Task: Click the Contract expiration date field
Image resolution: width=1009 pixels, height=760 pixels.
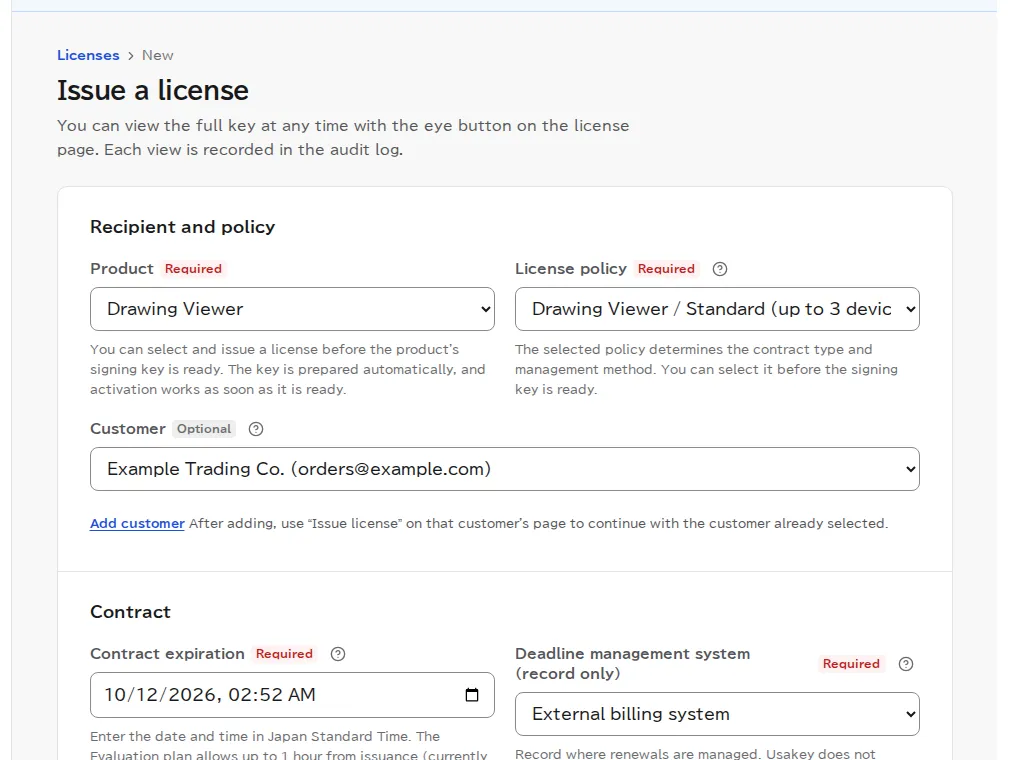Action: tap(292, 695)
